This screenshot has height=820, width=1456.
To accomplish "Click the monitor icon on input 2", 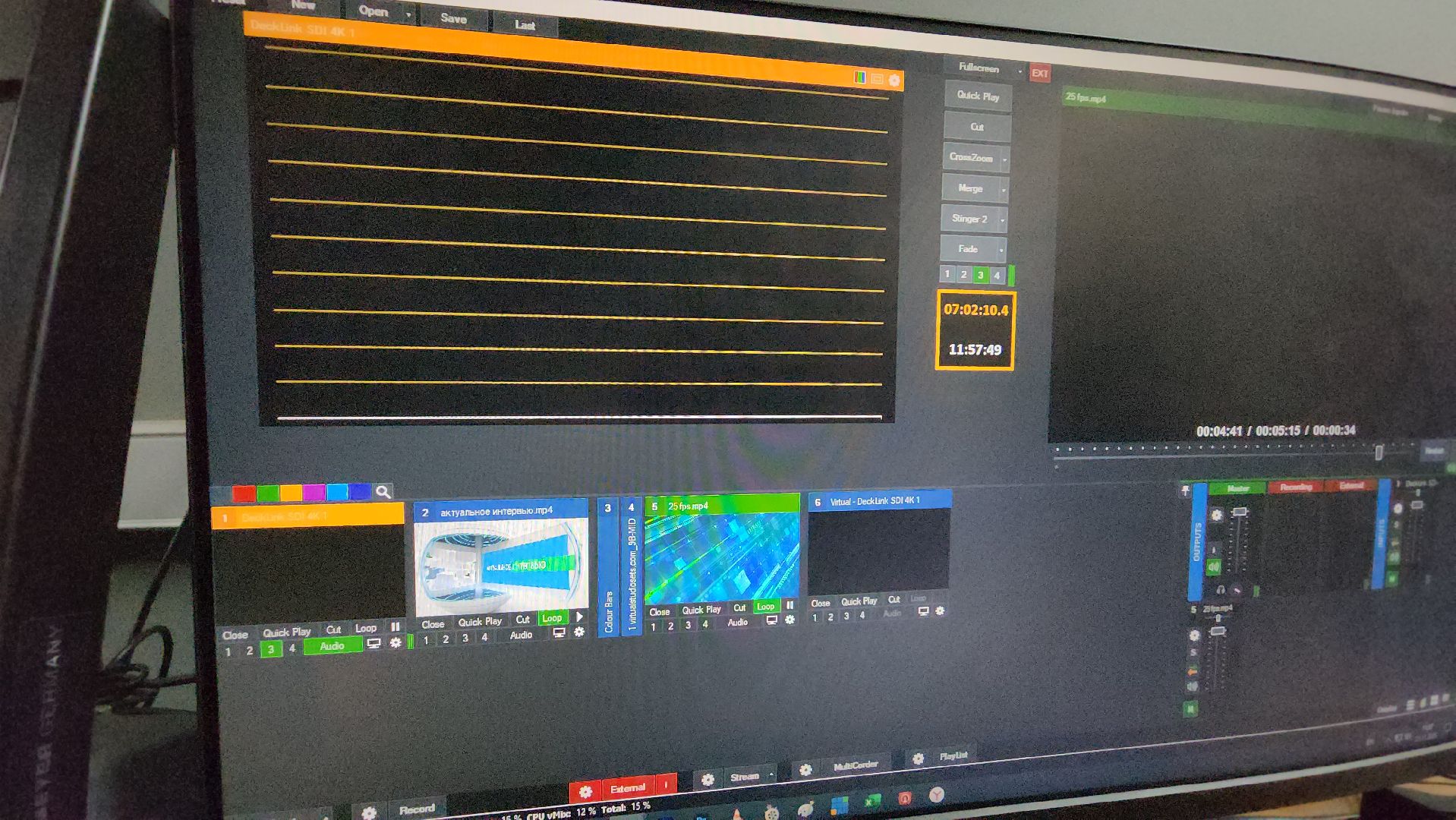I will pyautogui.click(x=559, y=633).
